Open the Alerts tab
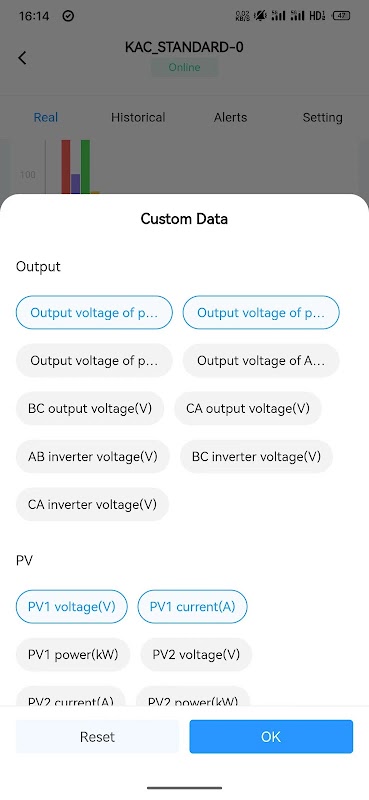The image size is (369, 800). 230,117
